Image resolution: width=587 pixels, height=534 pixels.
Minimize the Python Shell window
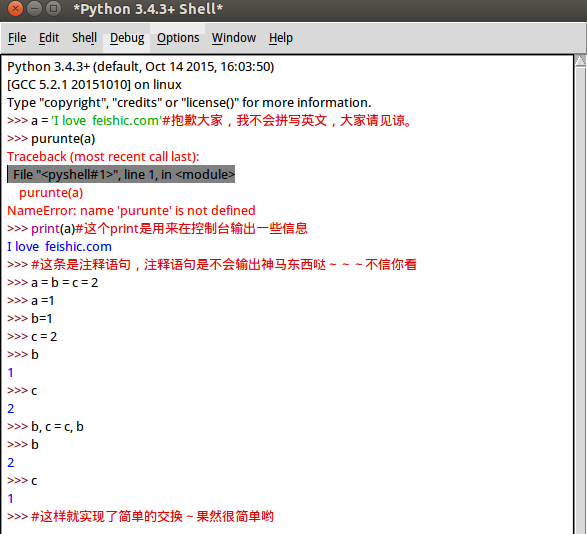34,9
